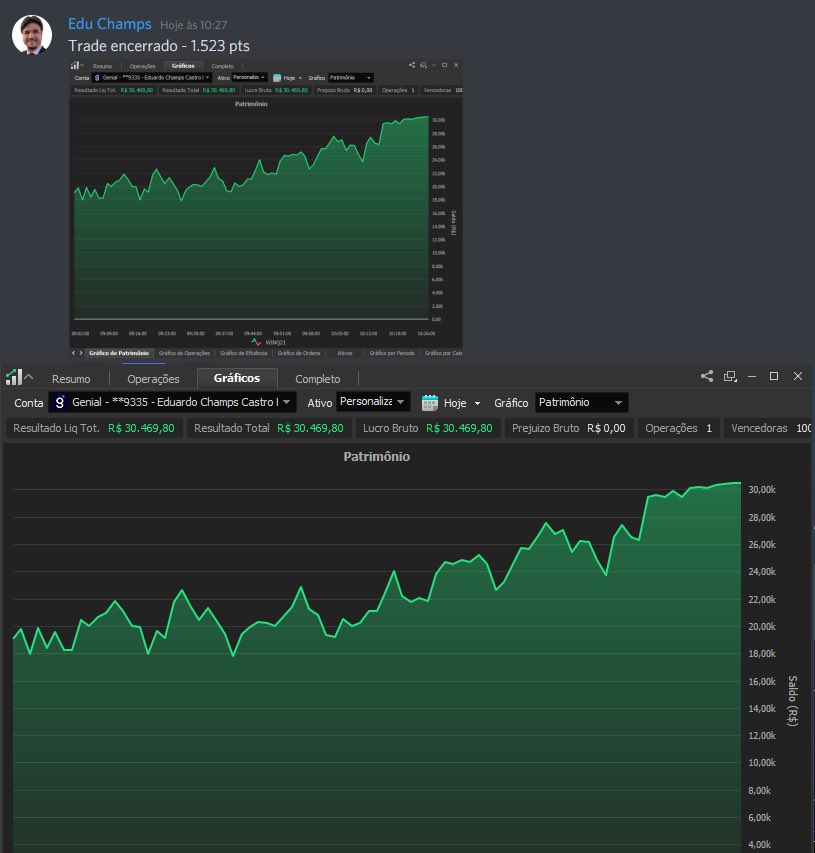Screen dimensions: 815x853
Task: Open the Completo tab
Action: click(318, 379)
